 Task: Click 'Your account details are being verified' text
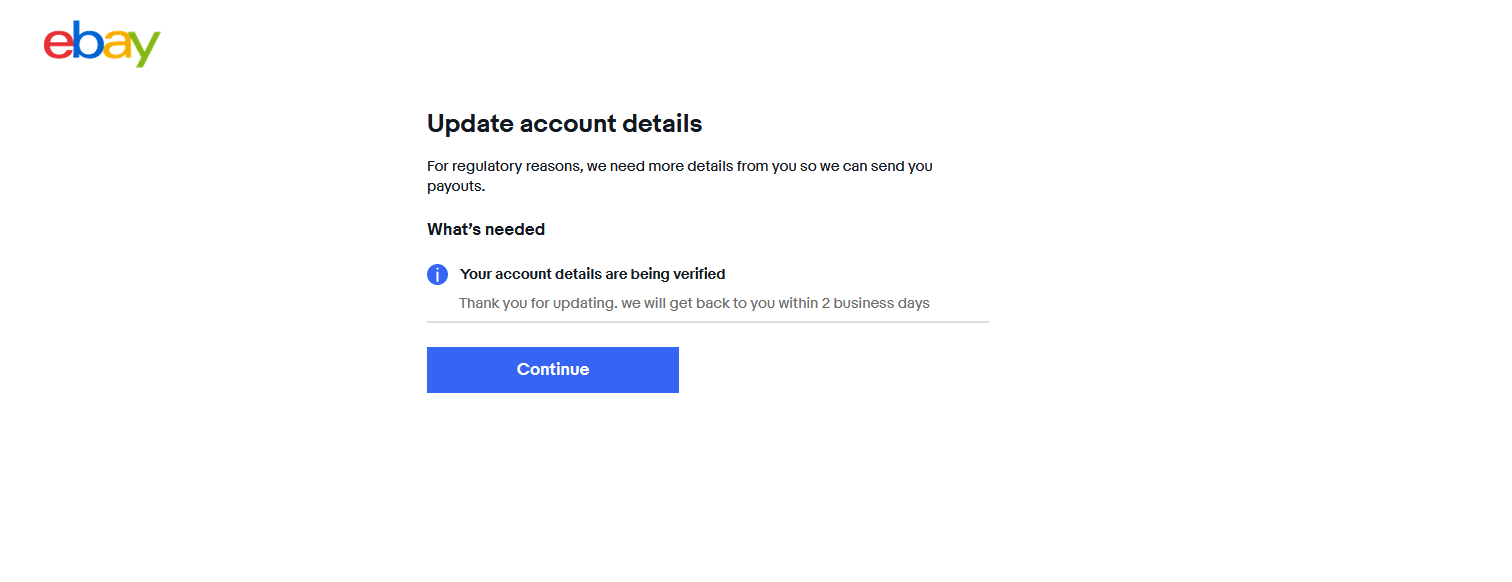592,274
